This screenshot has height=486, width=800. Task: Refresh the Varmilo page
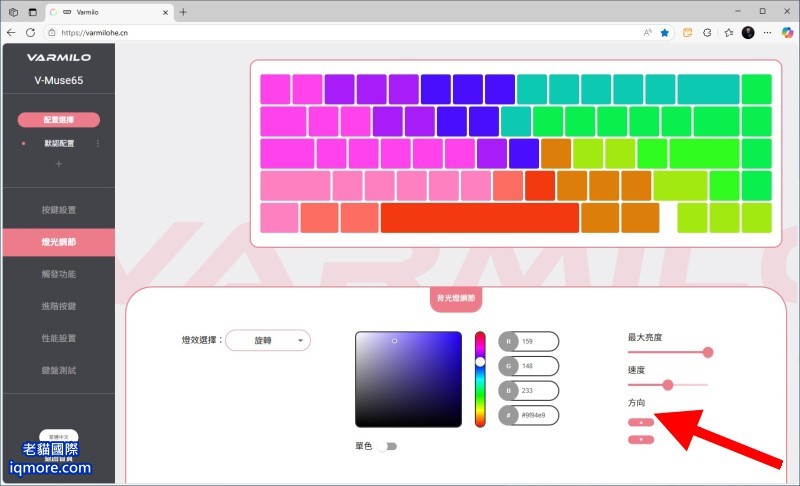click(31, 33)
